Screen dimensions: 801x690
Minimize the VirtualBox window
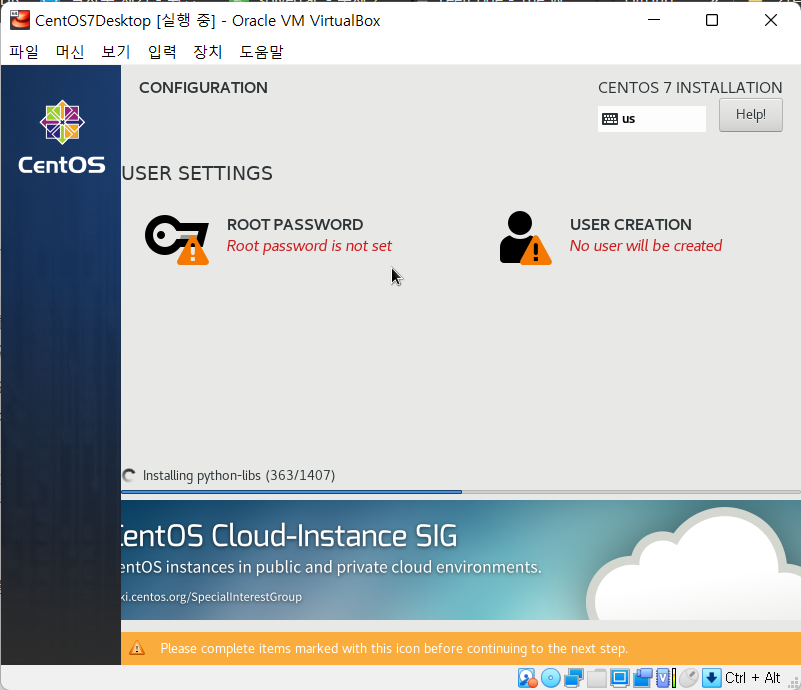[654, 20]
